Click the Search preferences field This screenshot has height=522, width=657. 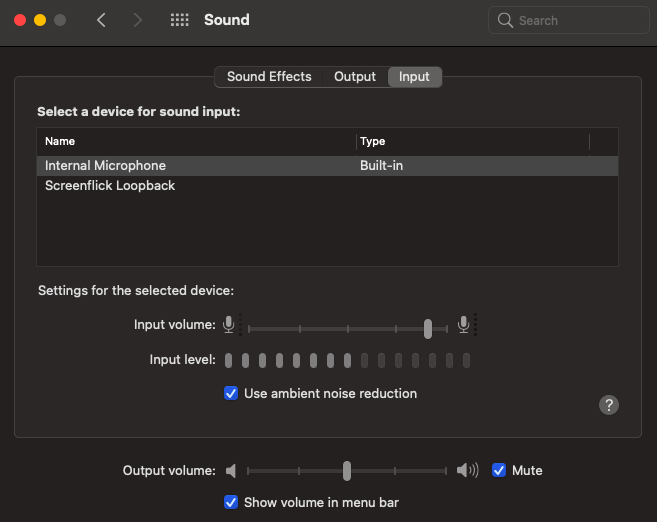pos(567,20)
